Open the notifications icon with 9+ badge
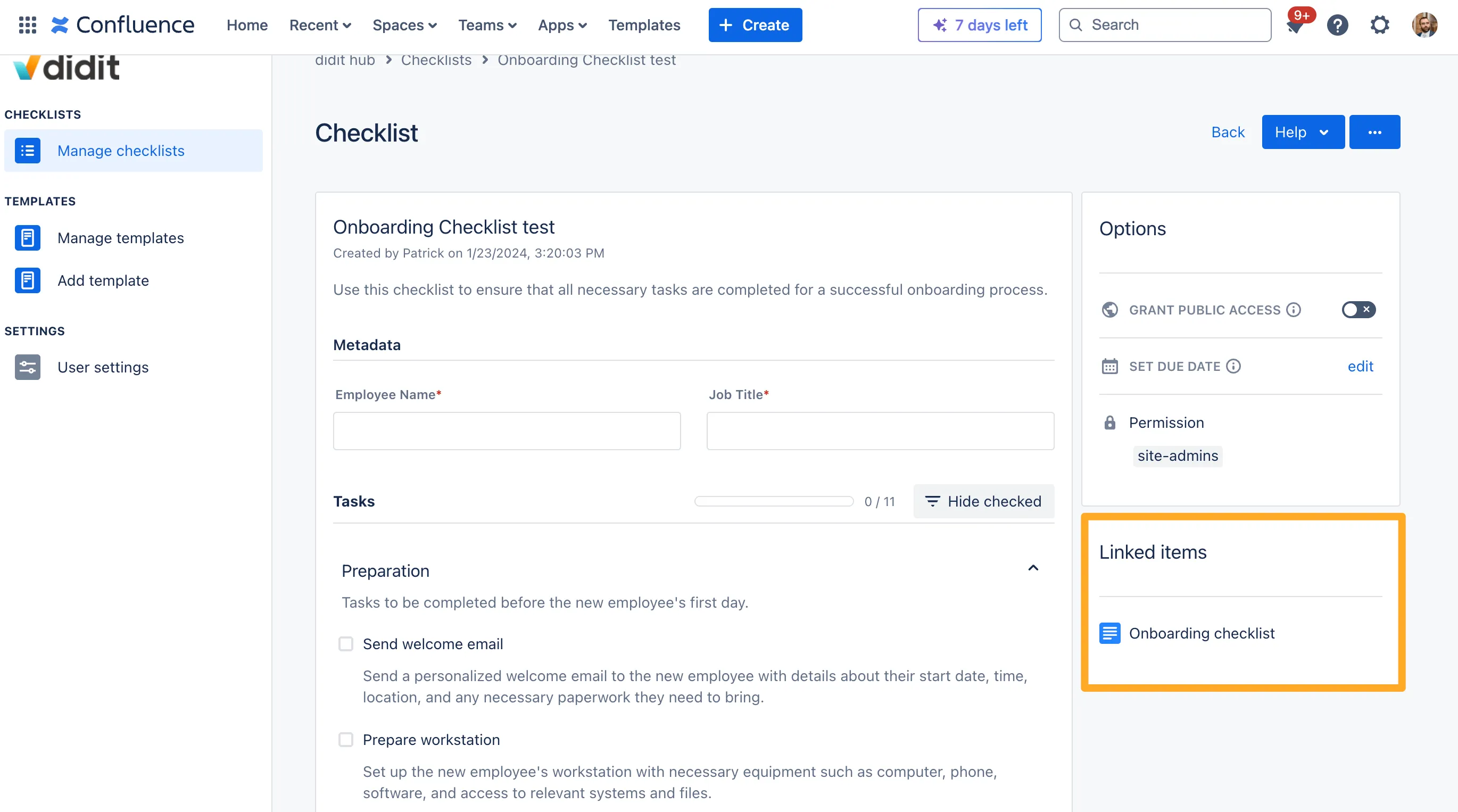The height and width of the screenshot is (812, 1458). (1295, 25)
